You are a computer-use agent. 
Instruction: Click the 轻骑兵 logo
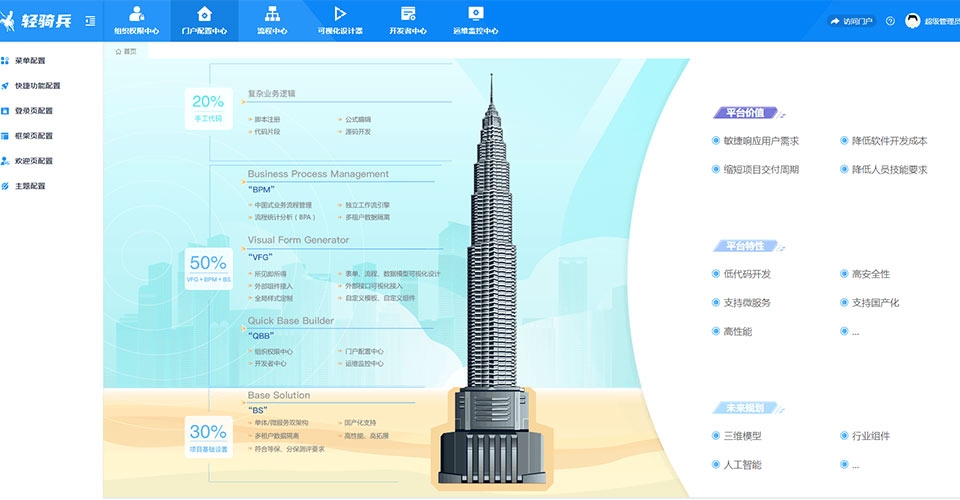[x=38, y=20]
